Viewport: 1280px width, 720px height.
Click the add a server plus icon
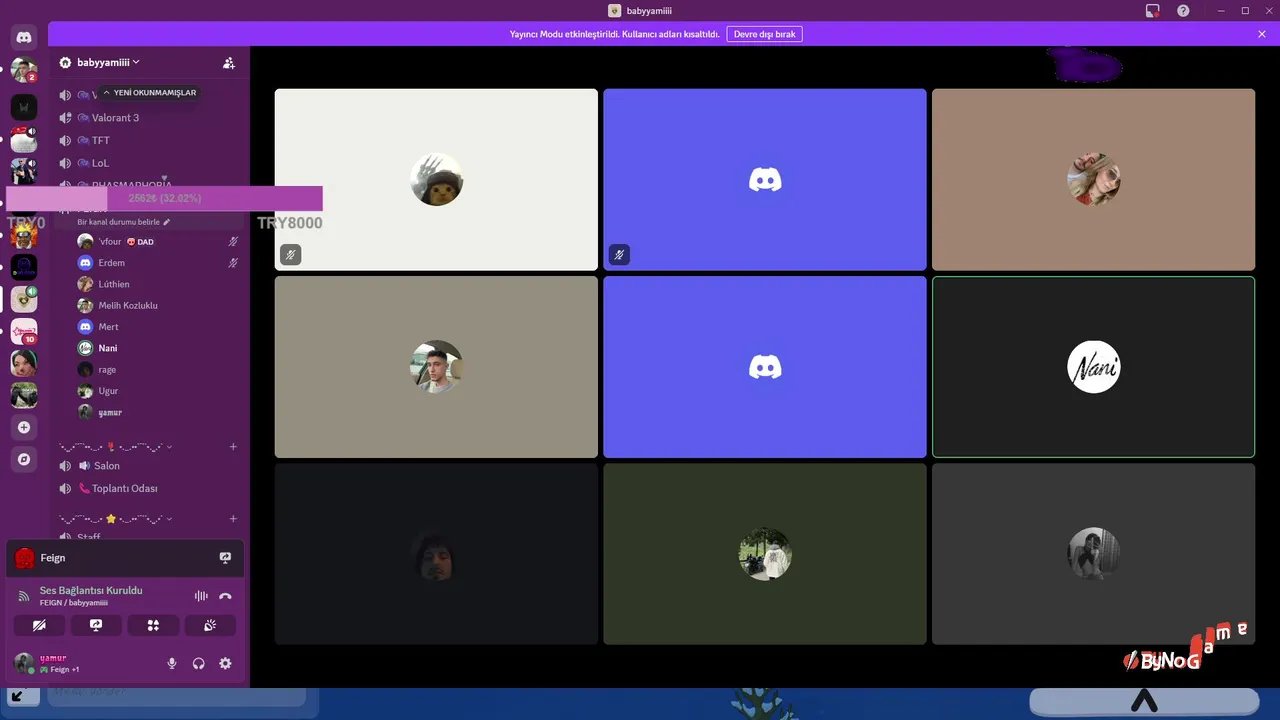(24, 427)
